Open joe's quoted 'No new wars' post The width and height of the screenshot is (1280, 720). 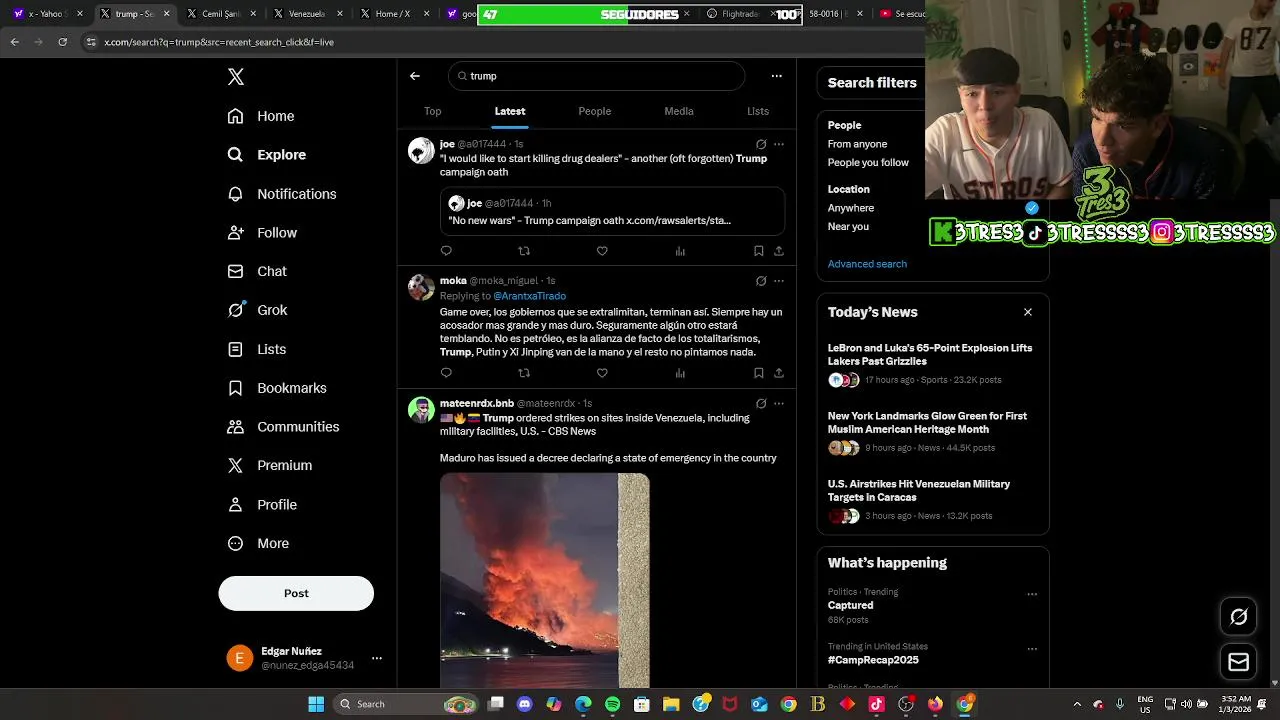612,212
